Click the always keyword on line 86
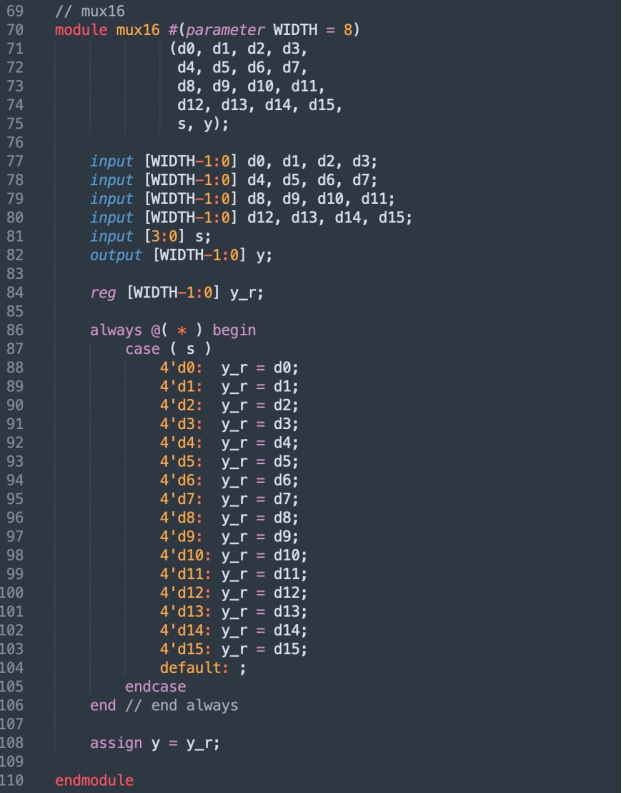 coord(115,329)
